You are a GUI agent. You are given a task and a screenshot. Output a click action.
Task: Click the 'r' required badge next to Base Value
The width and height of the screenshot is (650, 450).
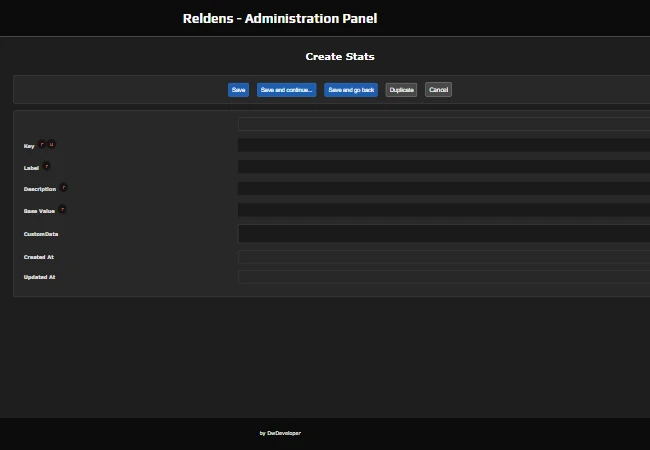(x=62, y=209)
